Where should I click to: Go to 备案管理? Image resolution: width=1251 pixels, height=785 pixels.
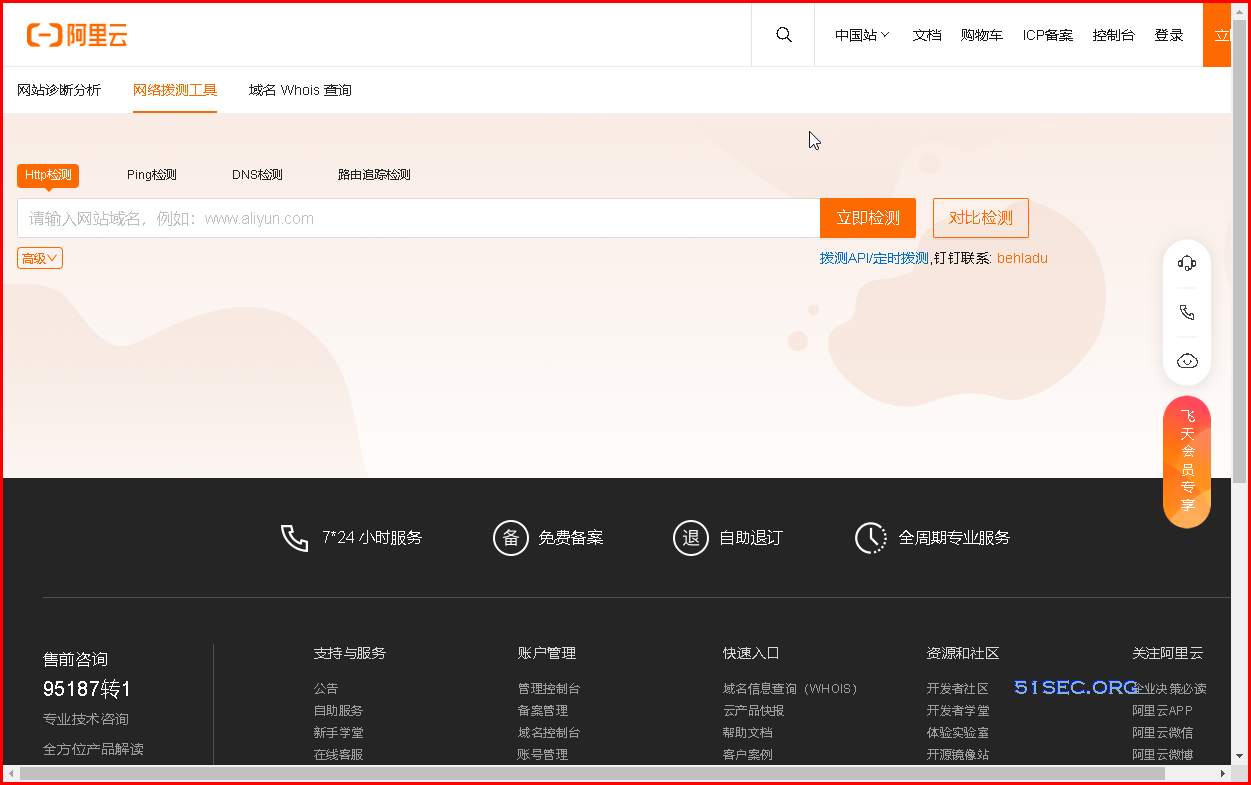tap(543, 710)
